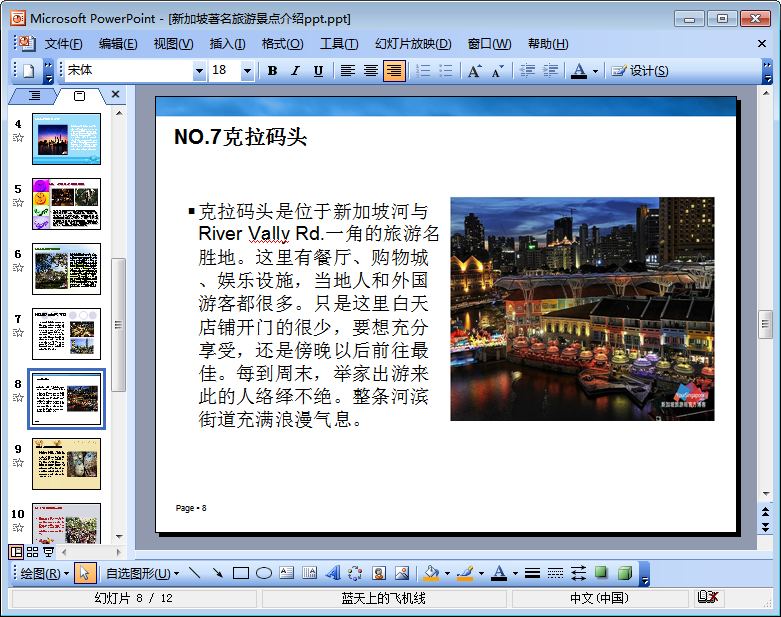Choose arrow style icon
Image resolution: width=781 pixels, height=617 pixels.
(578, 574)
